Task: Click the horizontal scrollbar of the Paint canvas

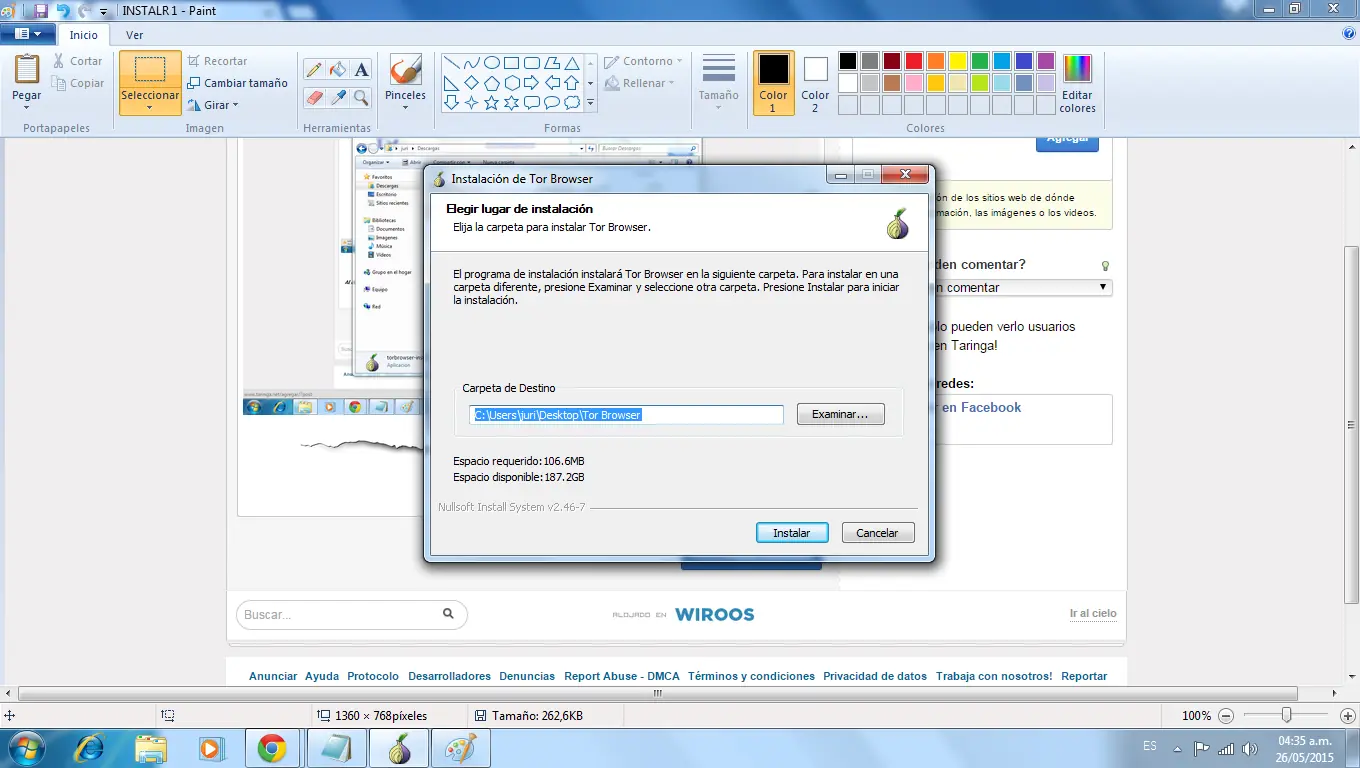Action: pos(659,693)
